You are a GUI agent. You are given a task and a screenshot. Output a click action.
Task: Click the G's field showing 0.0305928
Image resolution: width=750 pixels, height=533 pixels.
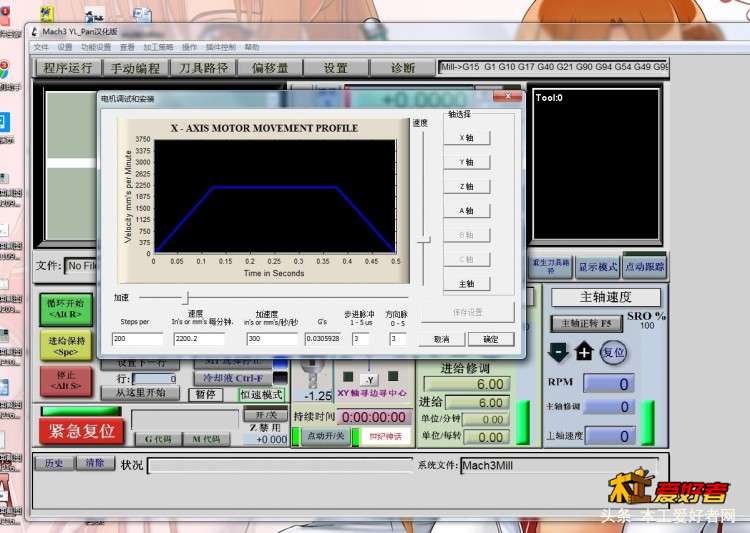click(x=323, y=339)
